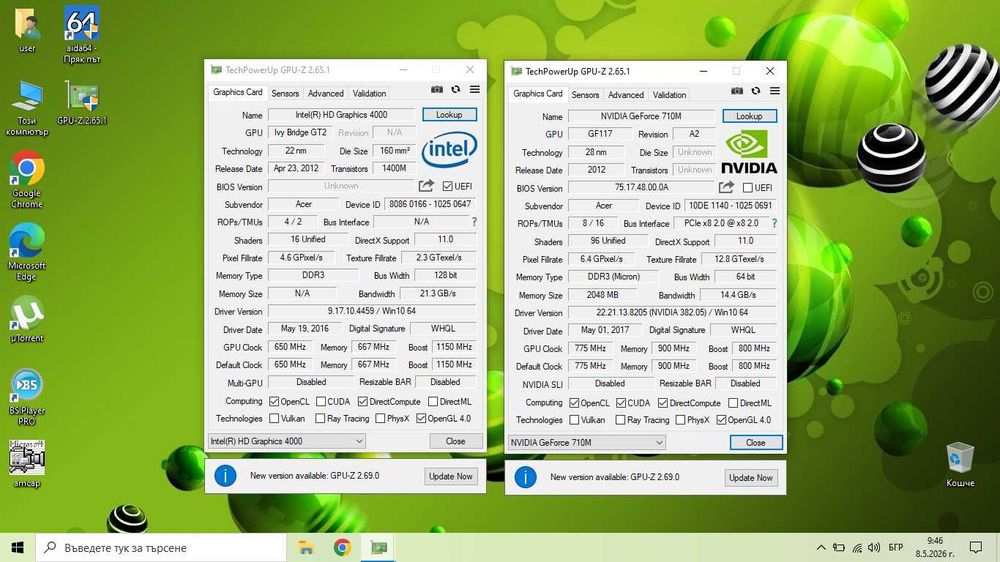
Task: Toggle CUDA checkbox in Intel window
Action: point(321,401)
